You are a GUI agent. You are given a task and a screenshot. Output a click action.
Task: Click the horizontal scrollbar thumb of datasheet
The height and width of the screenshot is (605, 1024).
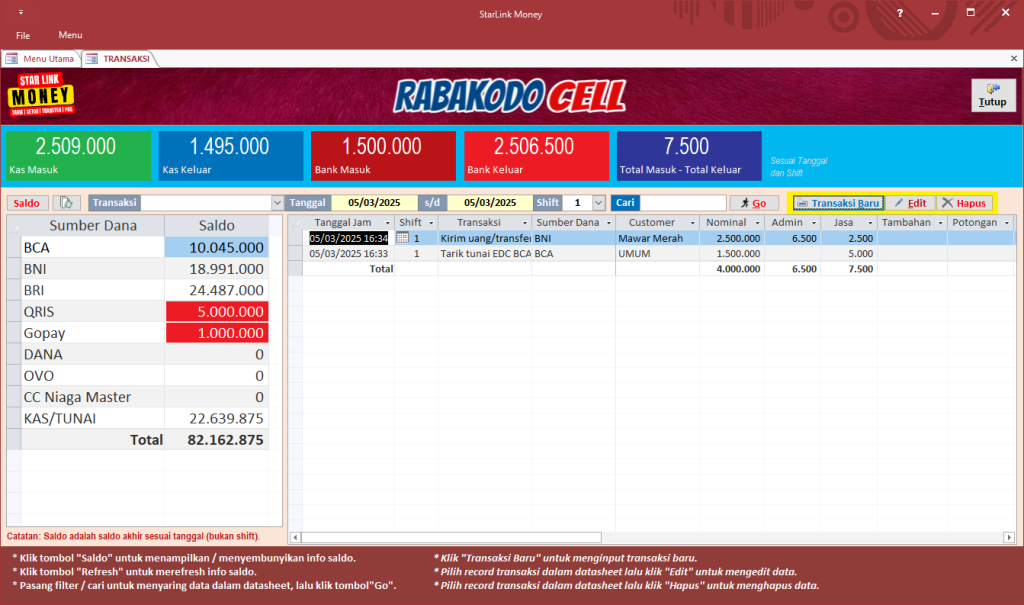coord(451,537)
